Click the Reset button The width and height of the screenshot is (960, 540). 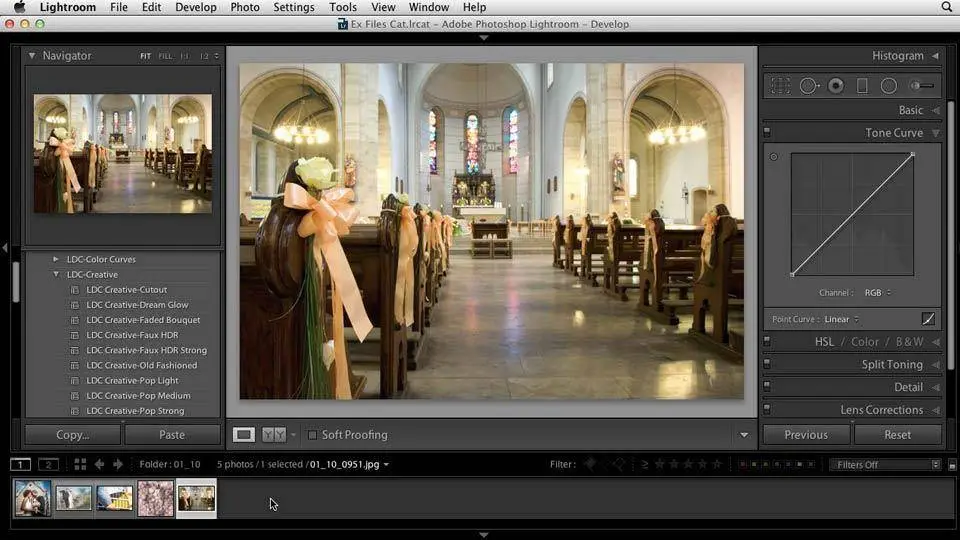point(897,435)
